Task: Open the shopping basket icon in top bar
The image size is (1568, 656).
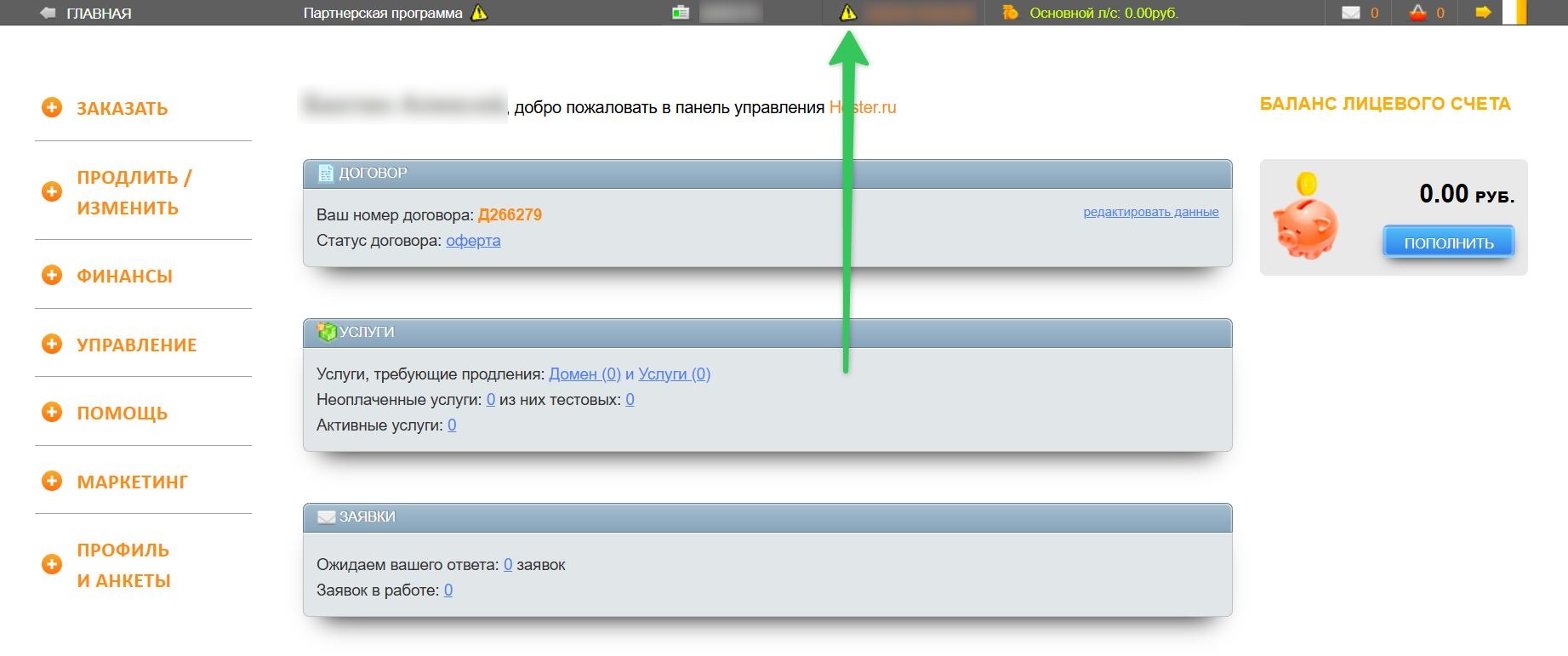Action: [1417, 13]
